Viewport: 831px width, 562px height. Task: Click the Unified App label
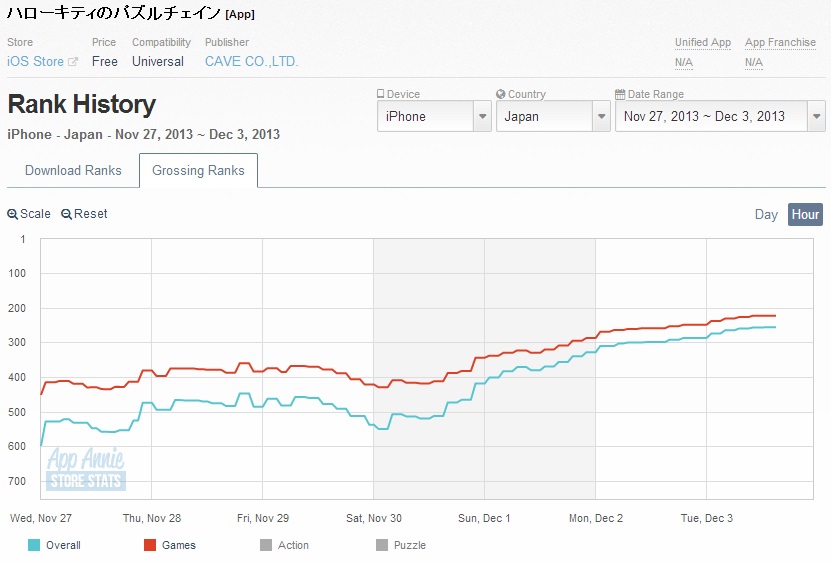(x=703, y=42)
